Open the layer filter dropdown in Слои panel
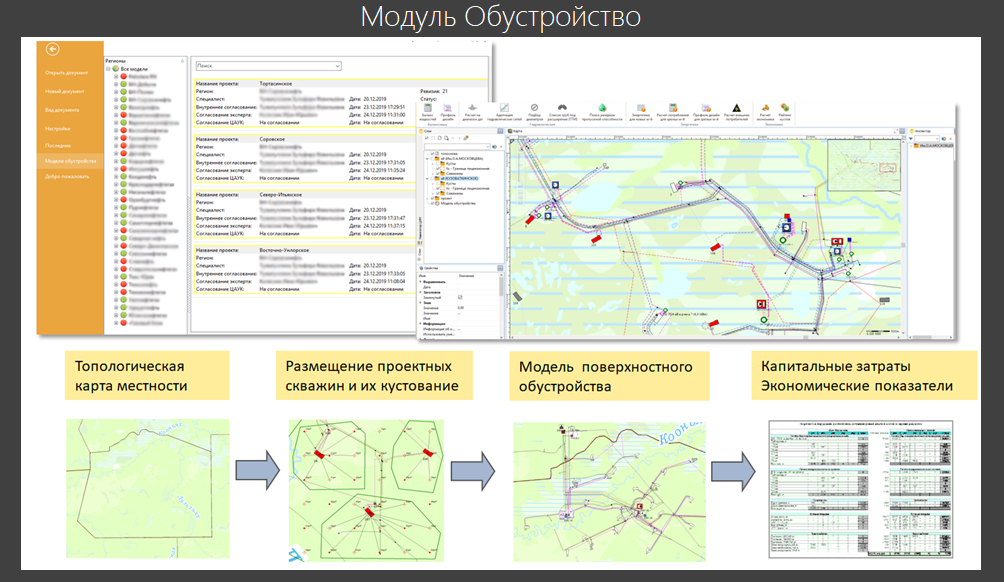The height and width of the screenshot is (582, 1004). point(487,147)
